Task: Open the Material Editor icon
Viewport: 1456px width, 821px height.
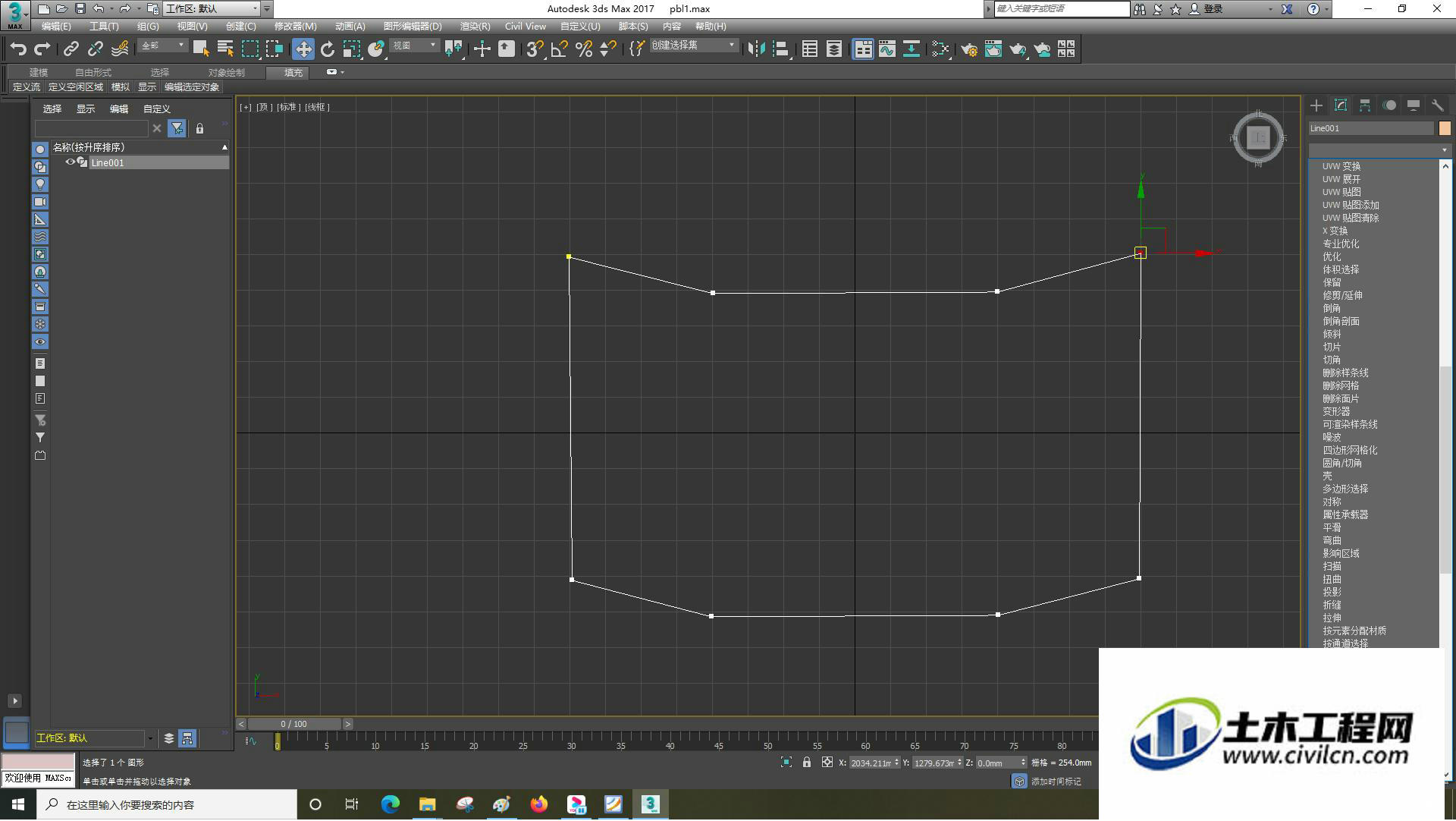Action: pos(940,49)
